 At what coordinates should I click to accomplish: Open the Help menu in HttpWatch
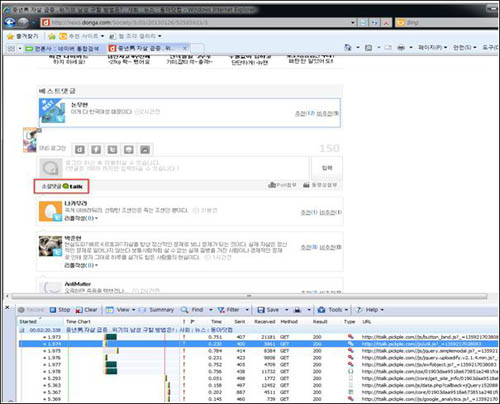[x=370, y=310]
